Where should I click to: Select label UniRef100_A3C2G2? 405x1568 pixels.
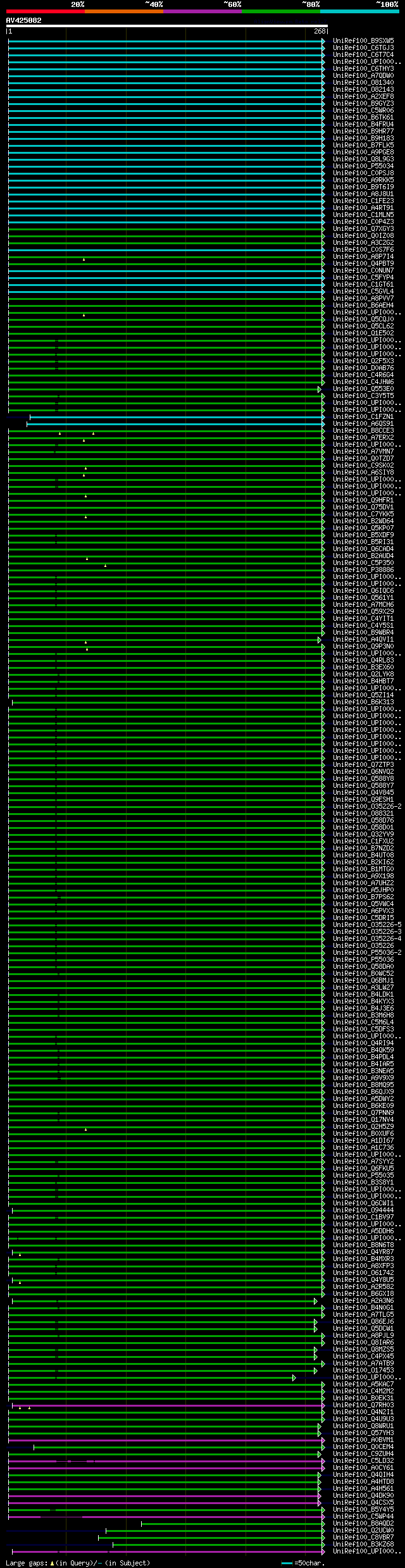click(363, 243)
